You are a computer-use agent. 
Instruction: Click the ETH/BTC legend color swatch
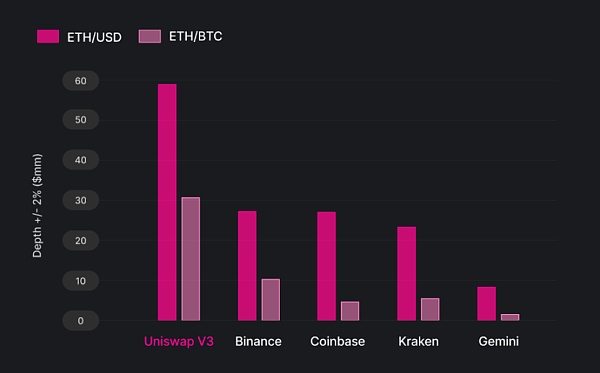pos(150,36)
